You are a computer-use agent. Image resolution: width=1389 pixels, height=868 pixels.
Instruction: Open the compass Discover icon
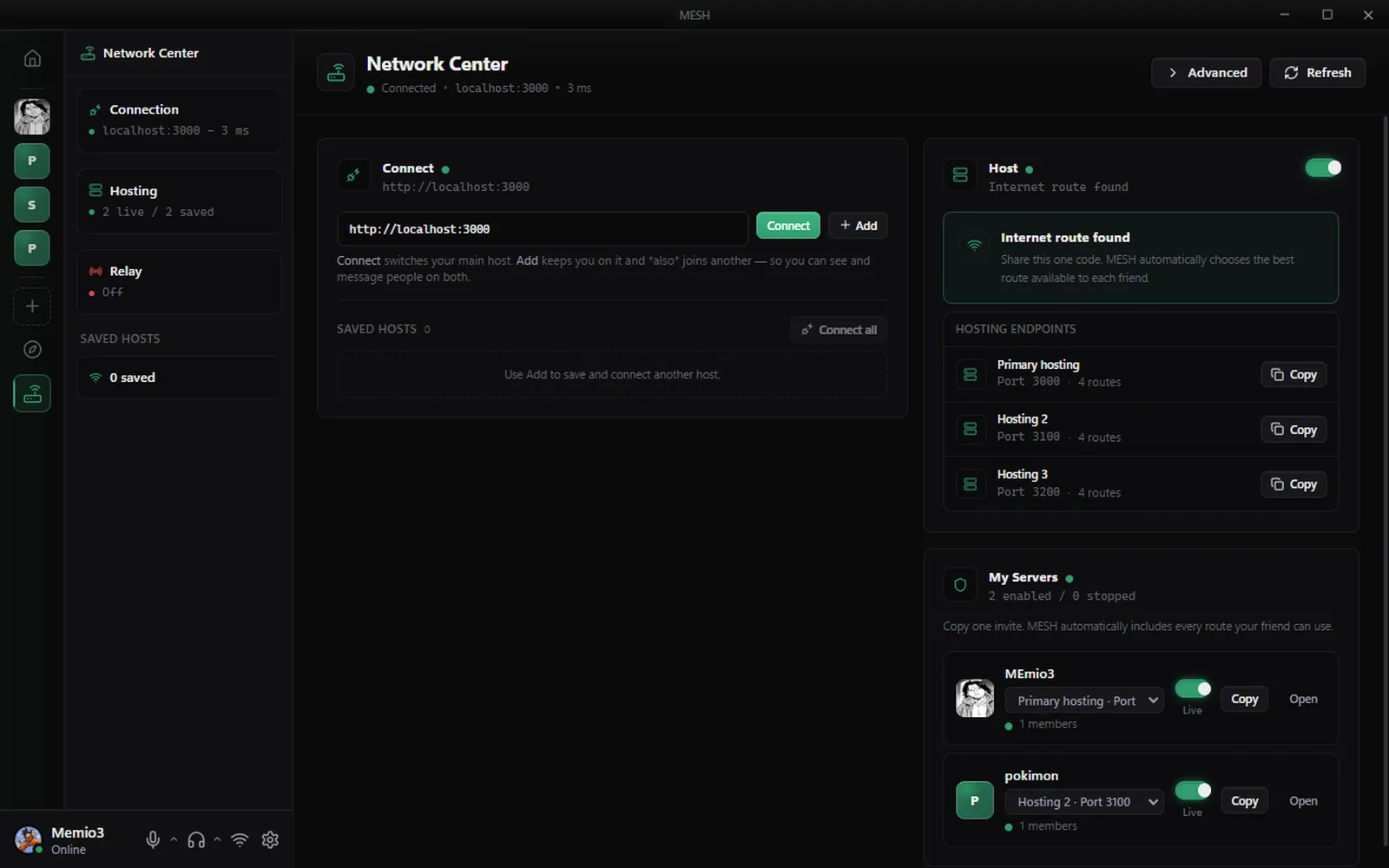pyautogui.click(x=32, y=349)
